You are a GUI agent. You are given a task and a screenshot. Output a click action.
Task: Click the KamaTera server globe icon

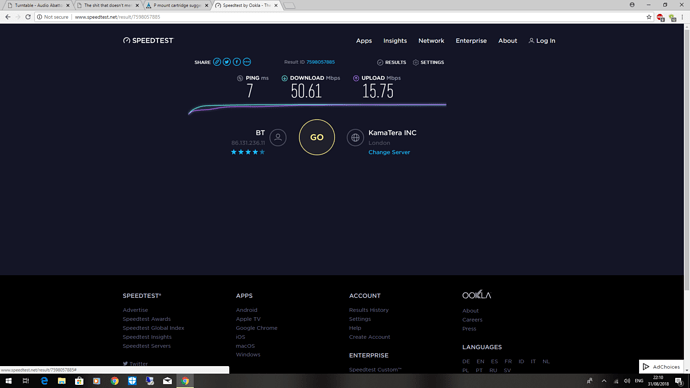point(355,137)
